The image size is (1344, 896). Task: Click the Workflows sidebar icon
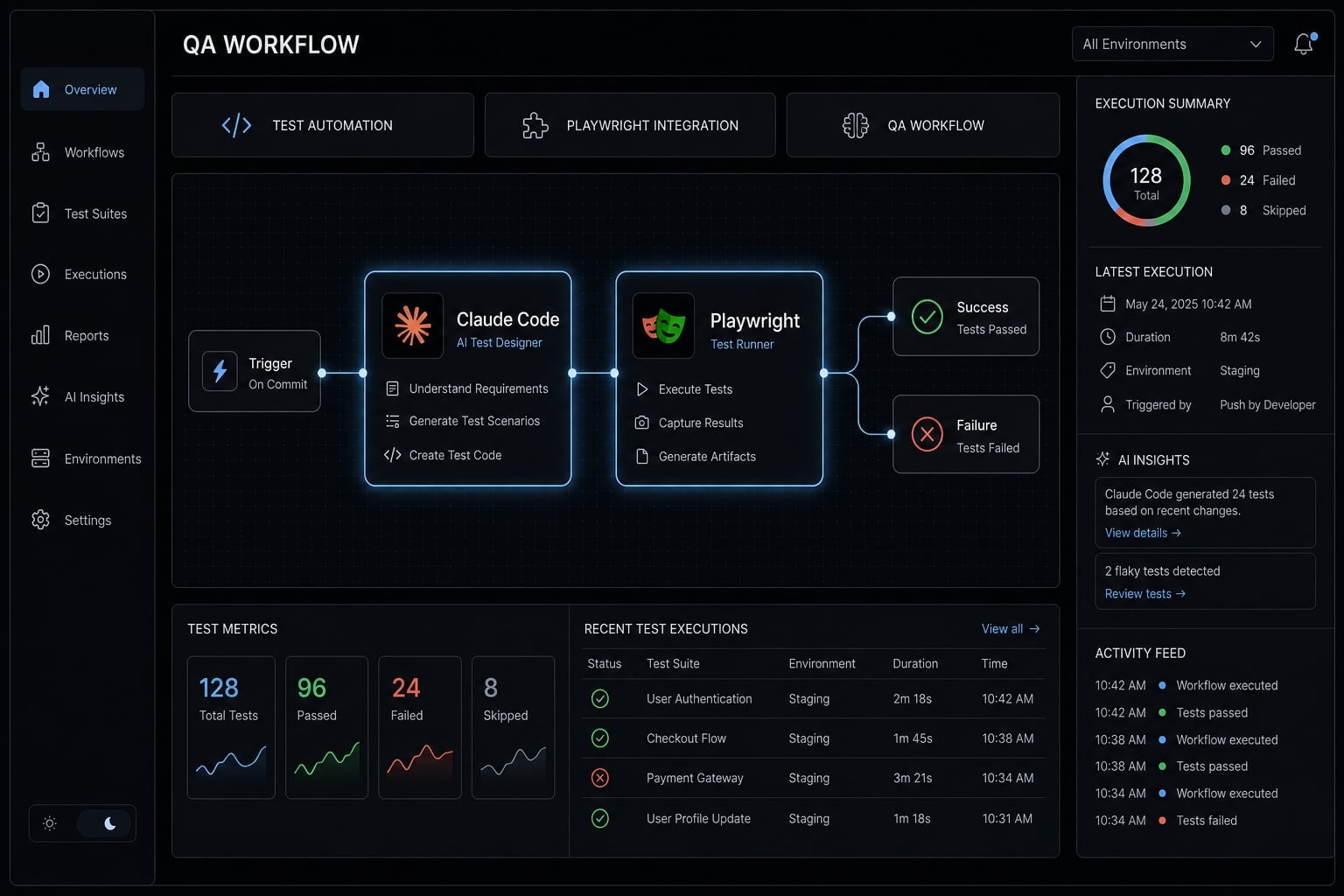point(40,152)
